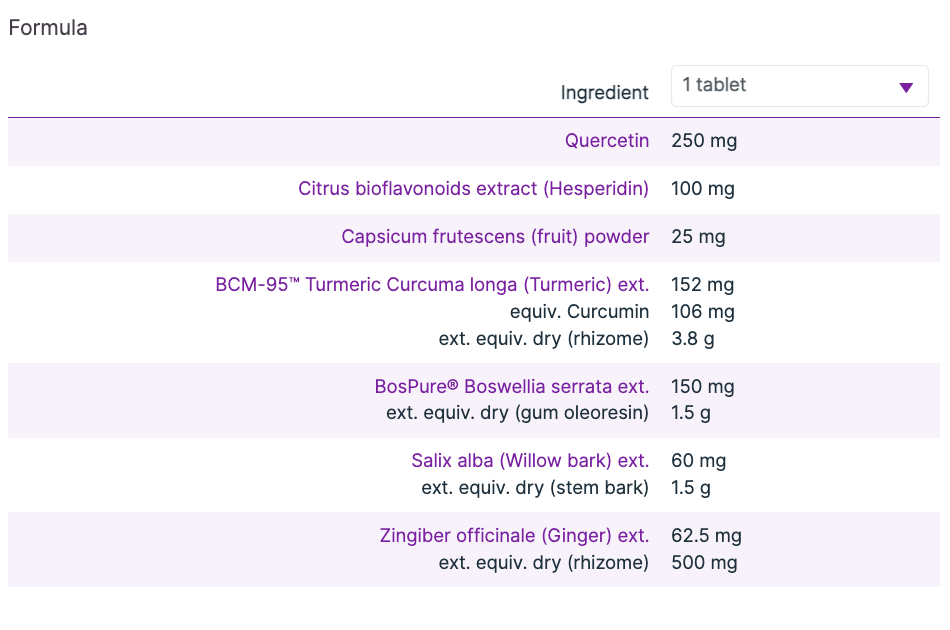The image size is (950, 630).
Task: Open the BCM-95 Turmeric Curcuma longa link
Action: point(432,285)
